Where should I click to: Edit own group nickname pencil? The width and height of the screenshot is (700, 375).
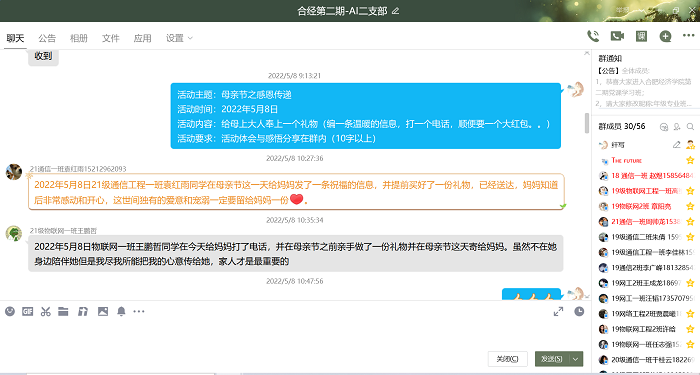pos(677,145)
